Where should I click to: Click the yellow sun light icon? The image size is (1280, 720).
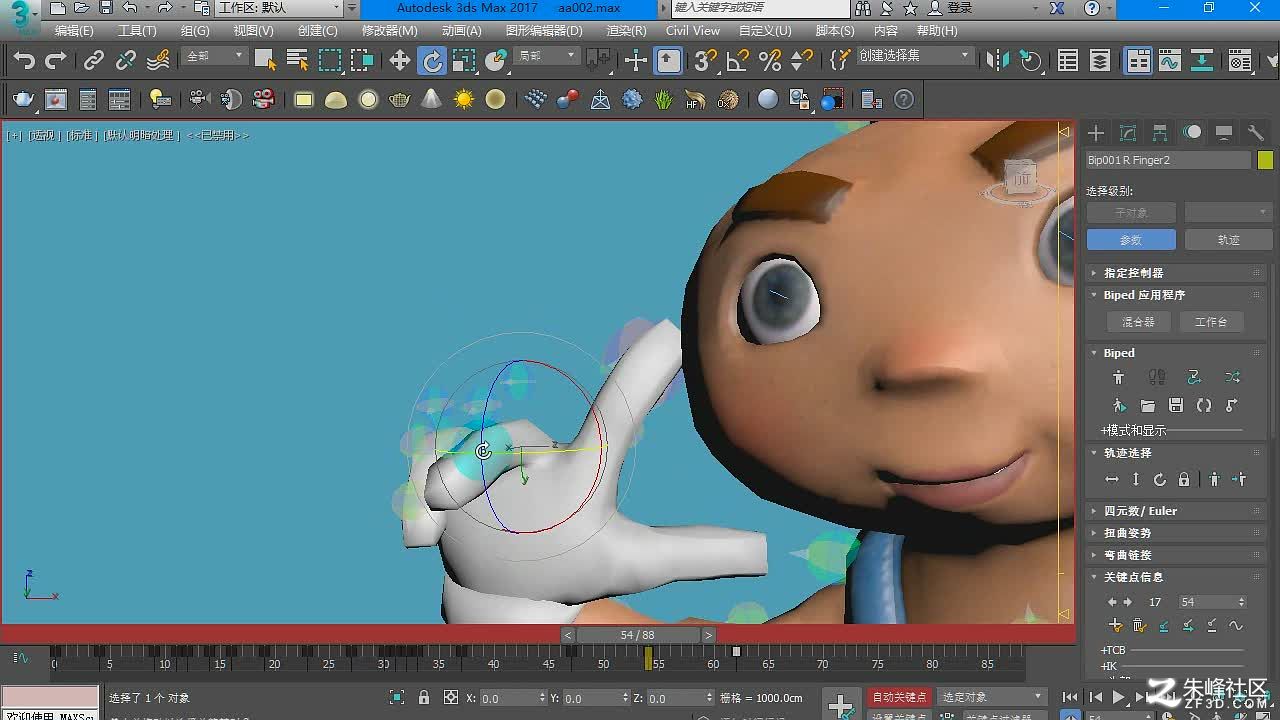coord(464,100)
